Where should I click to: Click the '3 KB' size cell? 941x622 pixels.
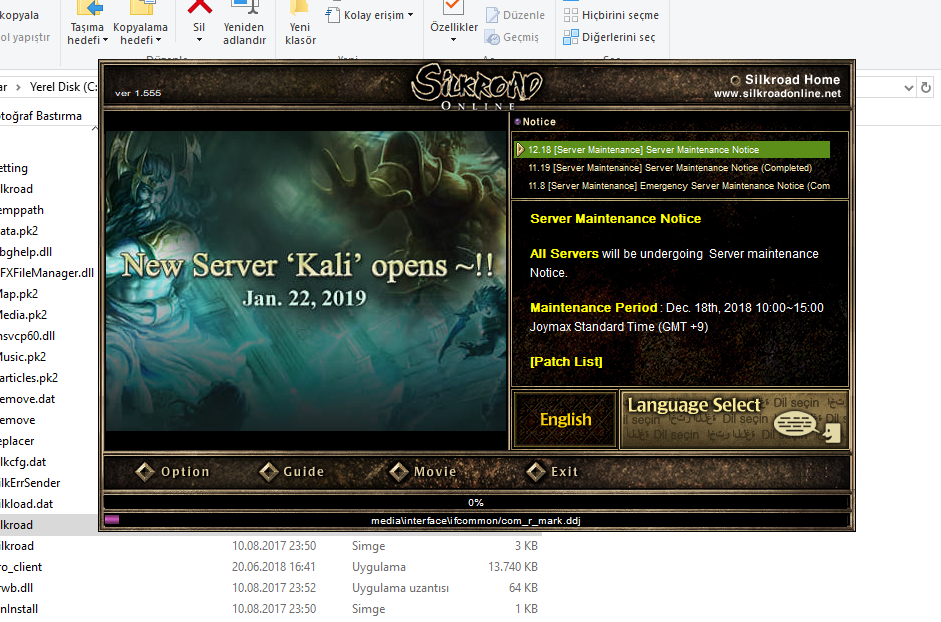click(x=526, y=546)
